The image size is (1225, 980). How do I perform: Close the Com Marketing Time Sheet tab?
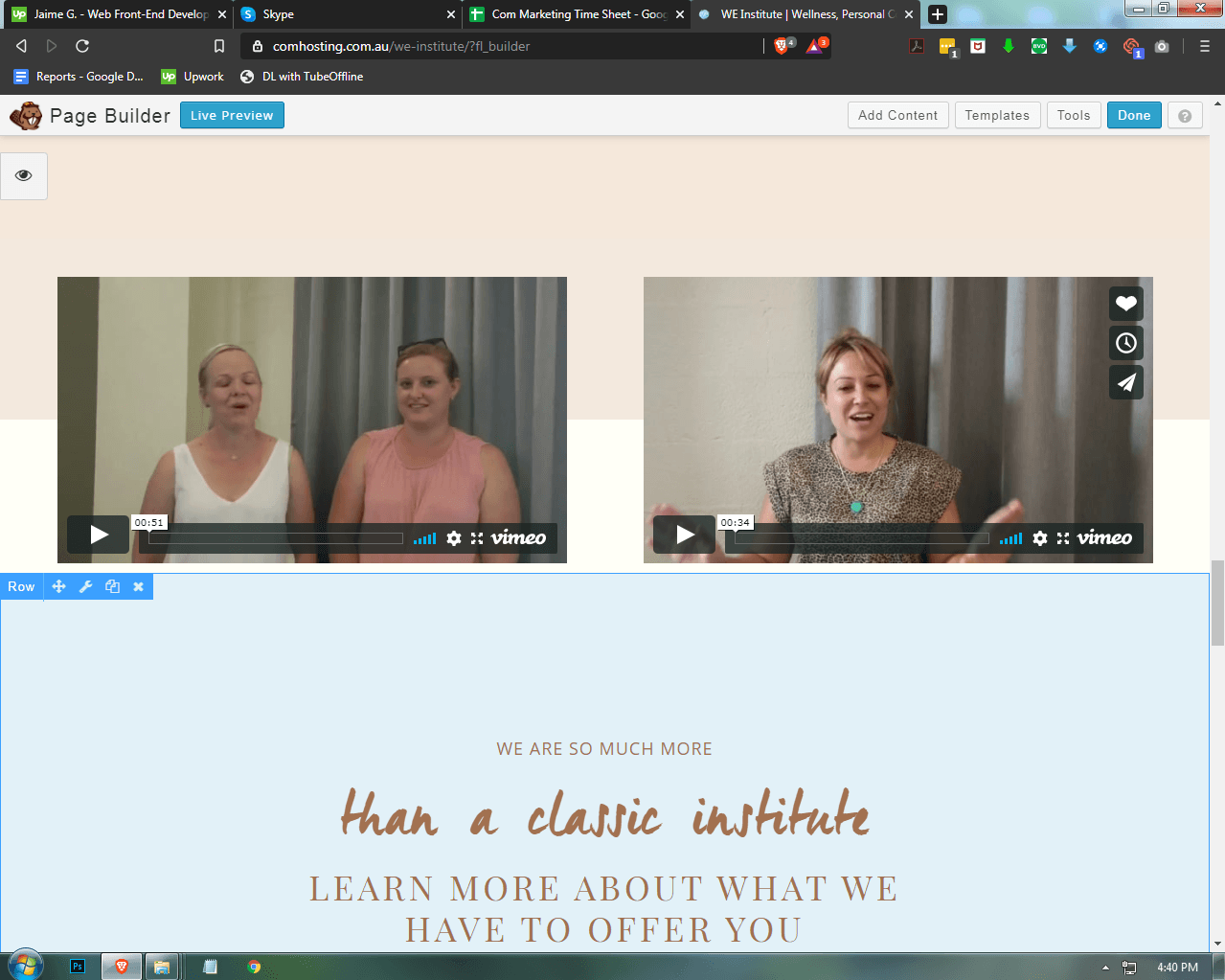tap(680, 14)
